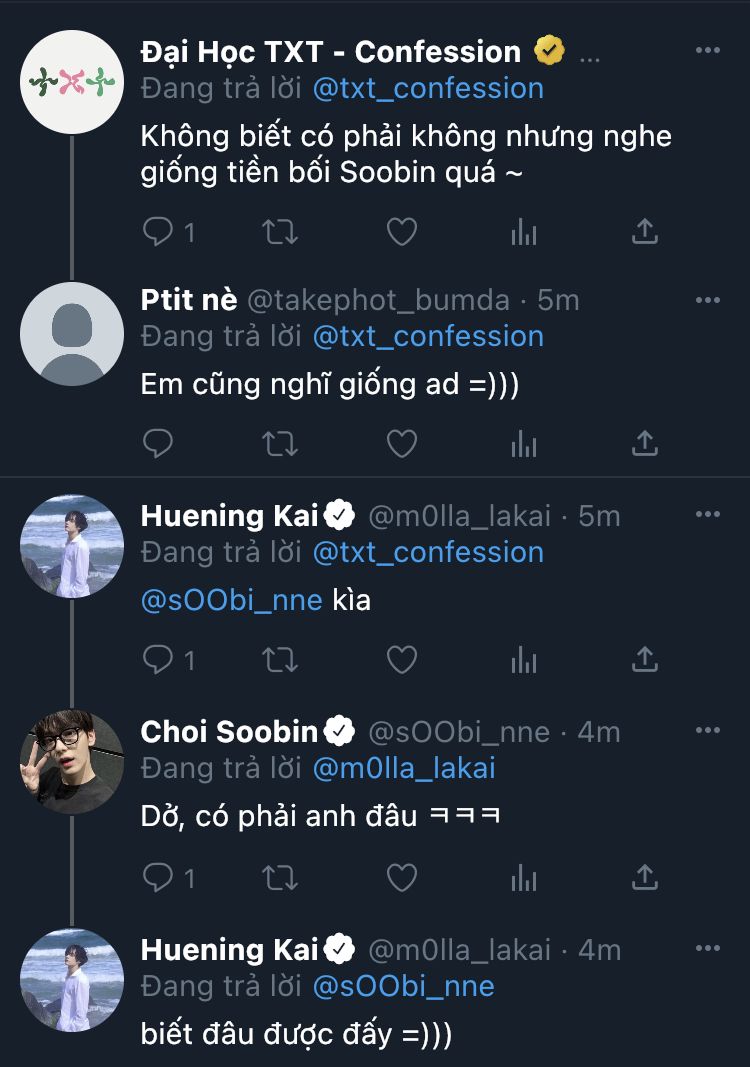This screenshot has height=1067, width=750.
Task: Open Đại Học TXT Confession profile avatar
Action: [x=72, y=81]
